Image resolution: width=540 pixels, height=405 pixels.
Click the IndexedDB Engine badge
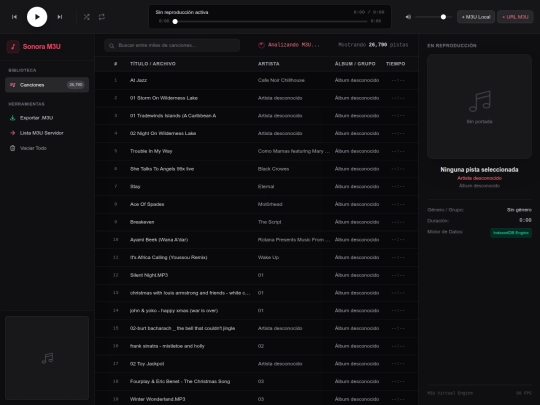pyautogui.click(x=511, y=233)
